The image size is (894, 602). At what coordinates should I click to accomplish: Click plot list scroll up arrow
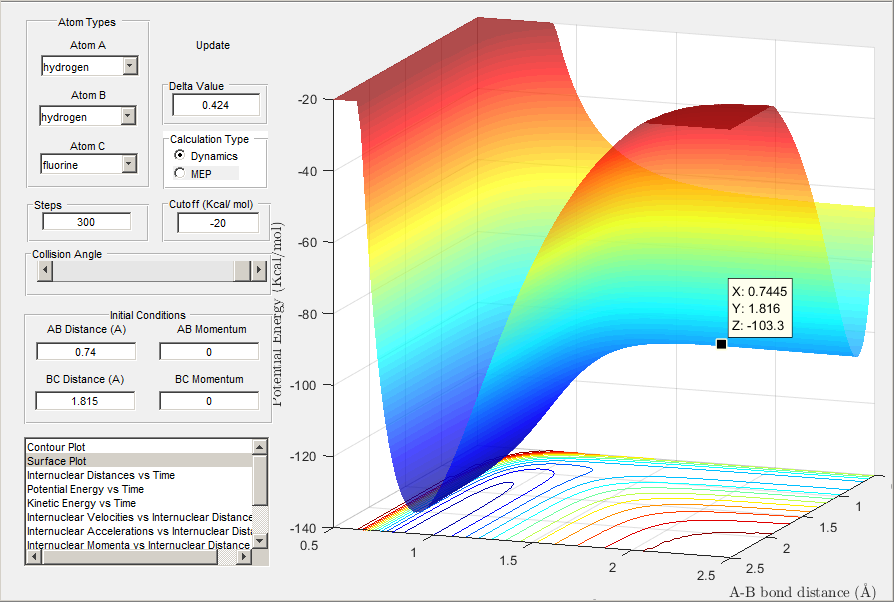[259, 447]
